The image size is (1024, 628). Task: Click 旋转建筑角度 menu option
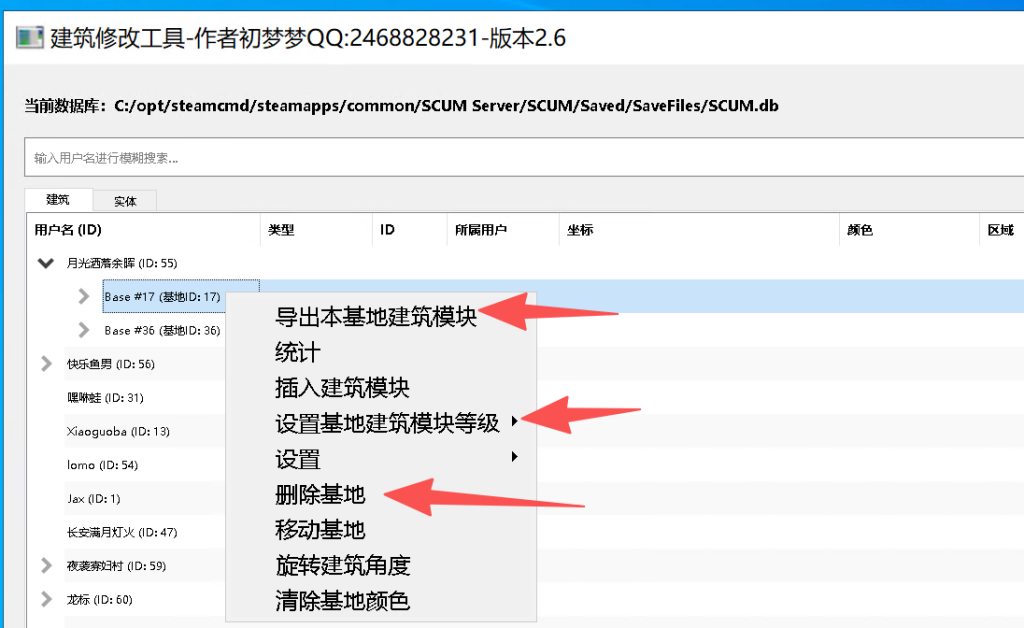(x=342, y=565)
